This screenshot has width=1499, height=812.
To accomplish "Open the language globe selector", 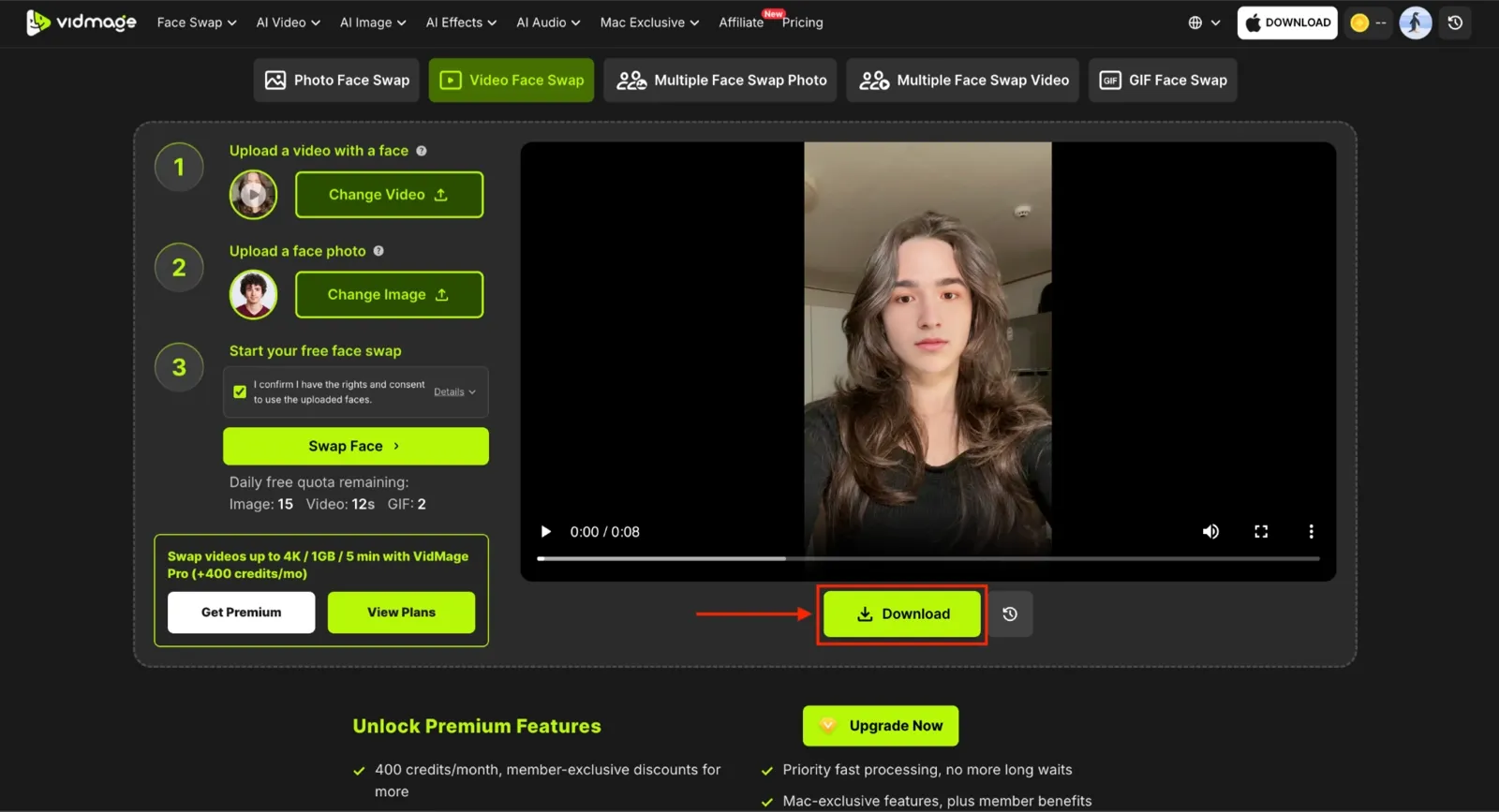I will [x=1204, y=22].
